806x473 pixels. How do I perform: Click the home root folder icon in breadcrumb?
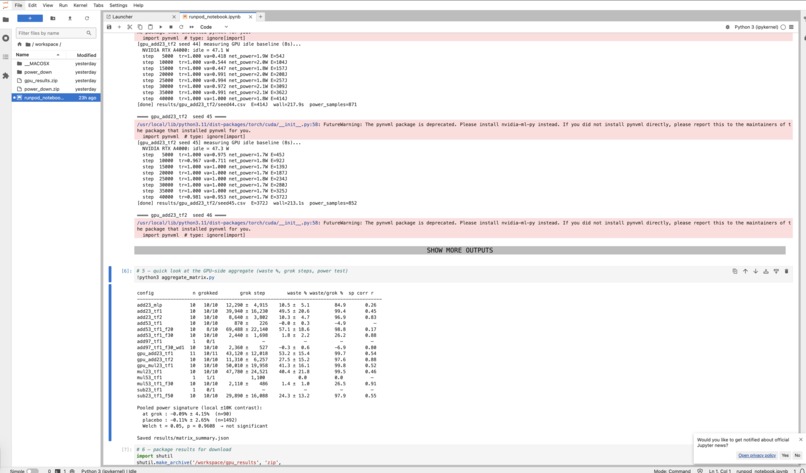20,44
